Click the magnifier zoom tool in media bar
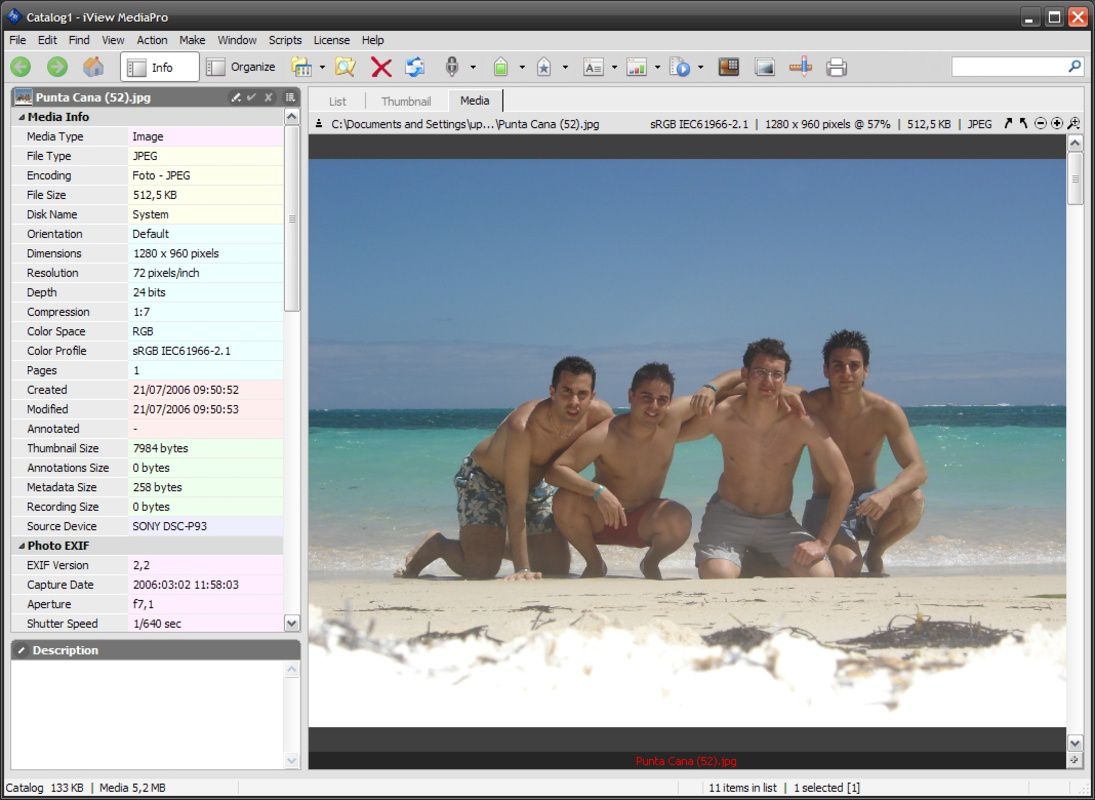The width and height of the screenshot is (1095, 800). click(x=1074, y=124)
